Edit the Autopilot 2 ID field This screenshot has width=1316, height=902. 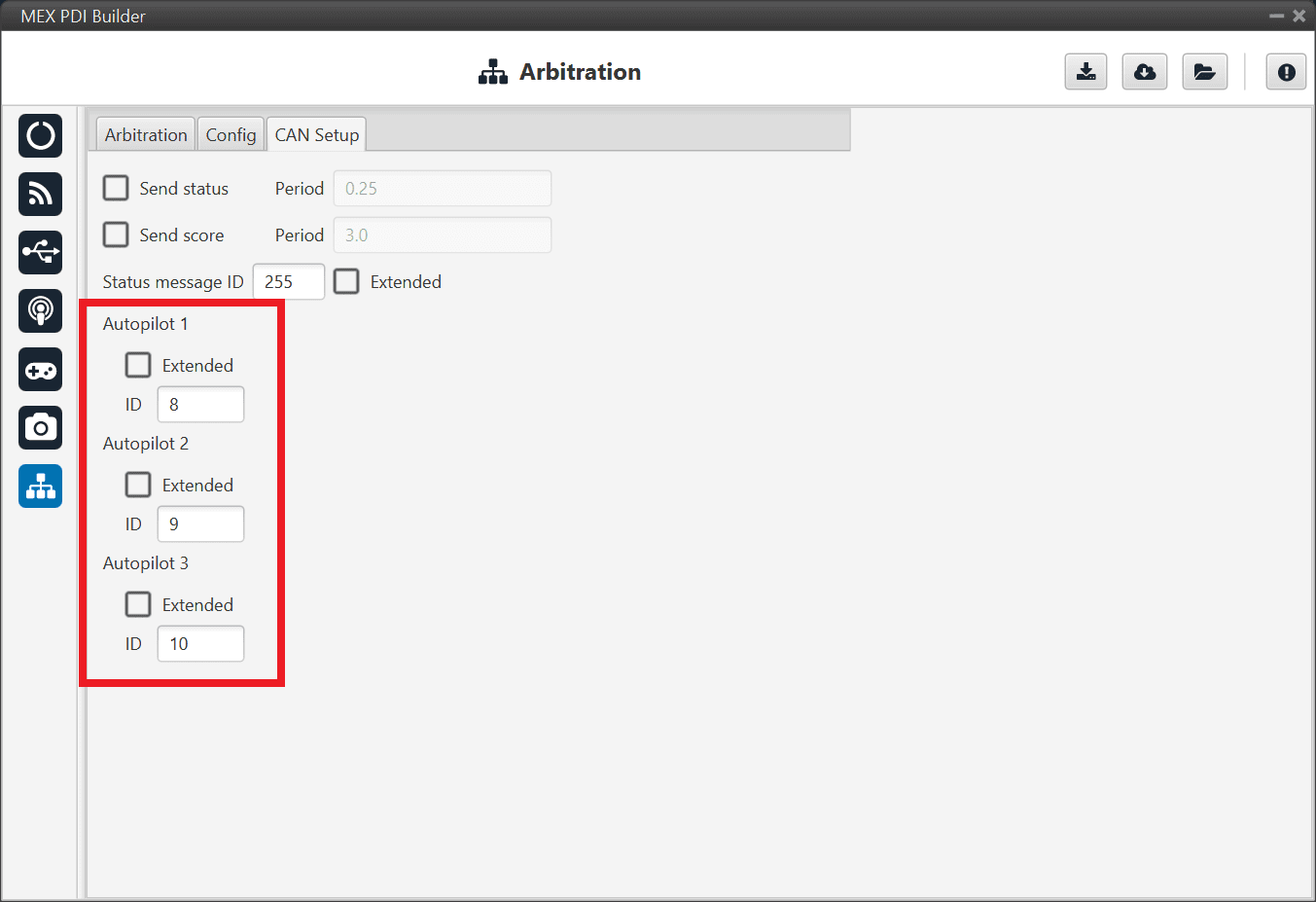coord(200,523)
